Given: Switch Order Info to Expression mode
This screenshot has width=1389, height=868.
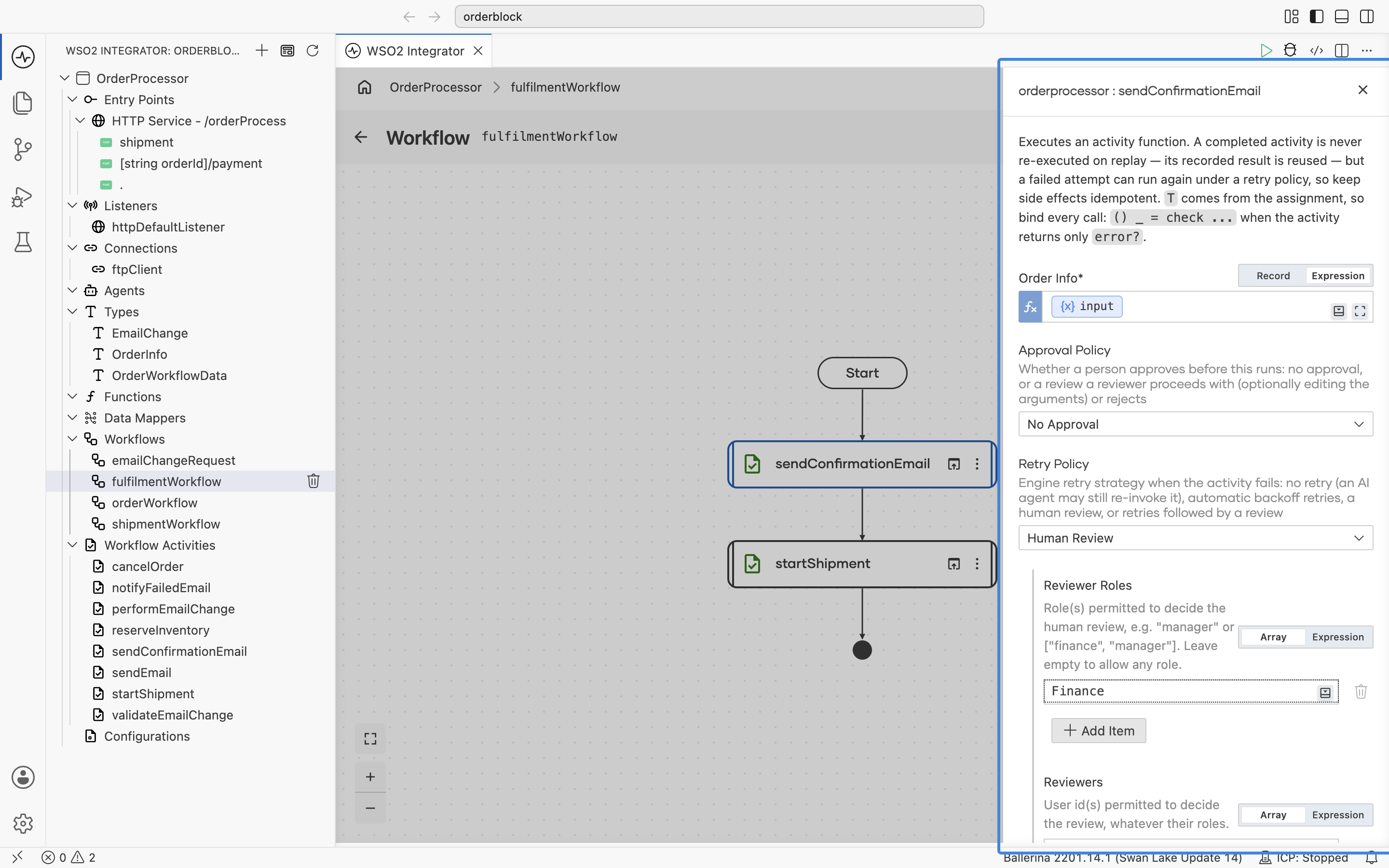Looking at the screenshot, I should pyautogui.click(x=1337, y=275).
